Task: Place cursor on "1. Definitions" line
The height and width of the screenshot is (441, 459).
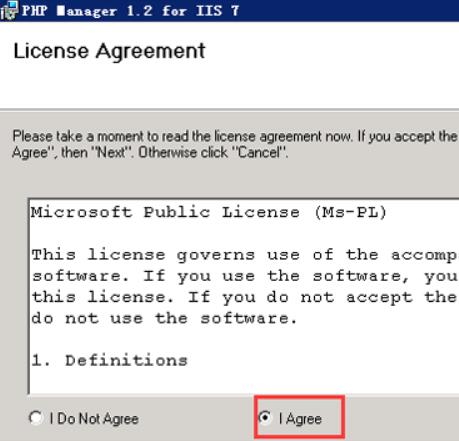Action: (x=109, y=360)
